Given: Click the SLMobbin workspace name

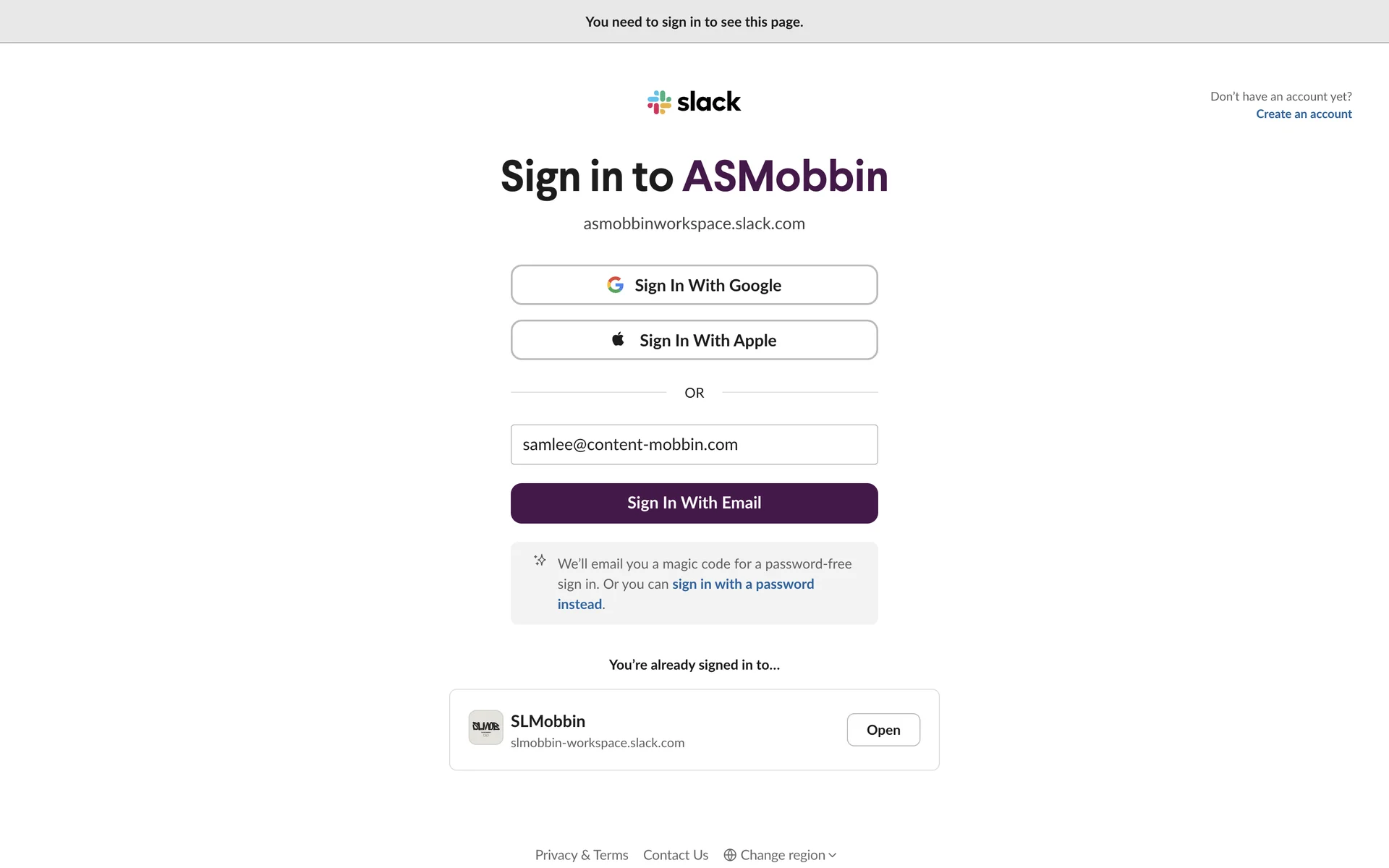Looking at the screenshot, I should (548, 721).
